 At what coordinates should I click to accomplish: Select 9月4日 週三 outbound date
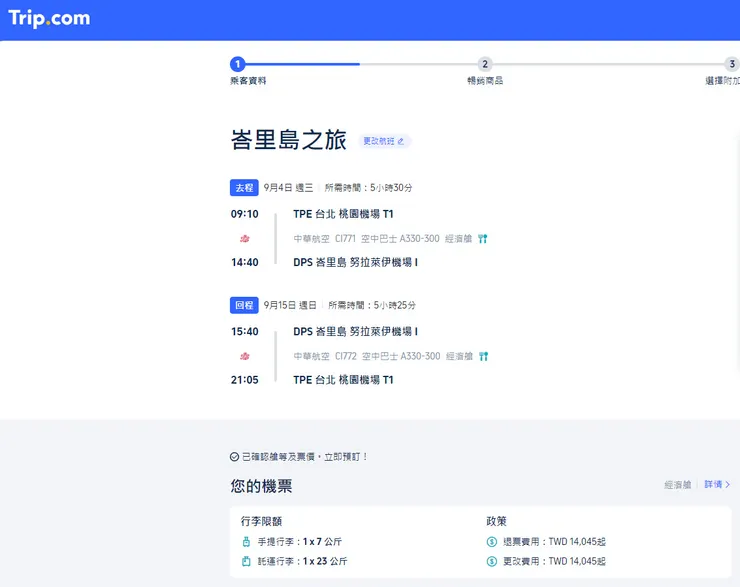point(288,188)
